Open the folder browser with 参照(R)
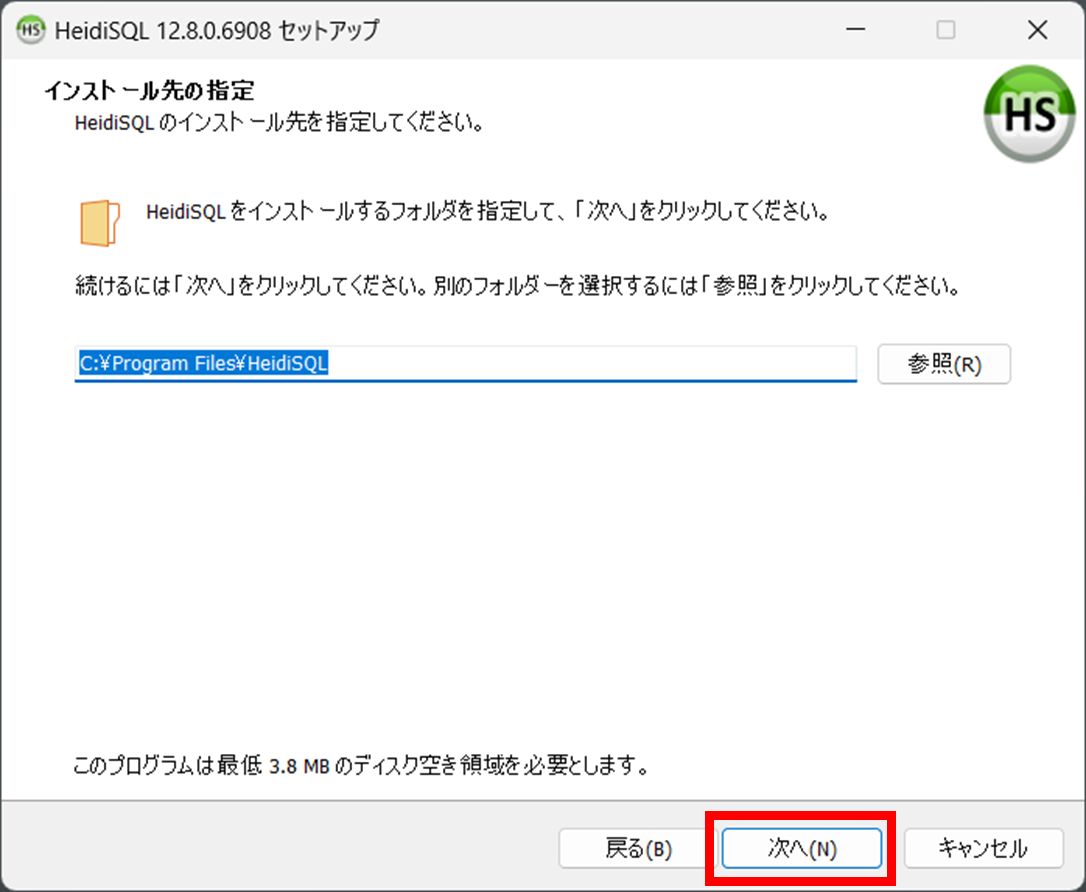 [x=943, y=364]
